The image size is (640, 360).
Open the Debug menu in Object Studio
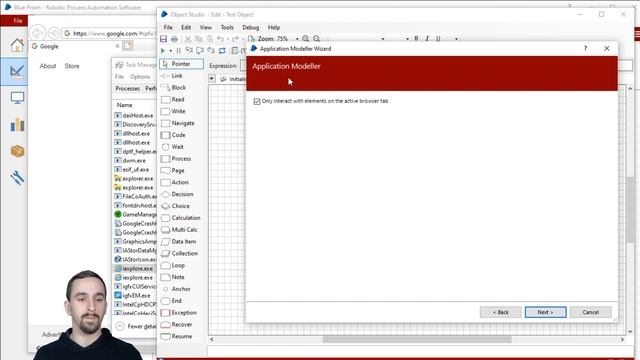click(251, 27)
